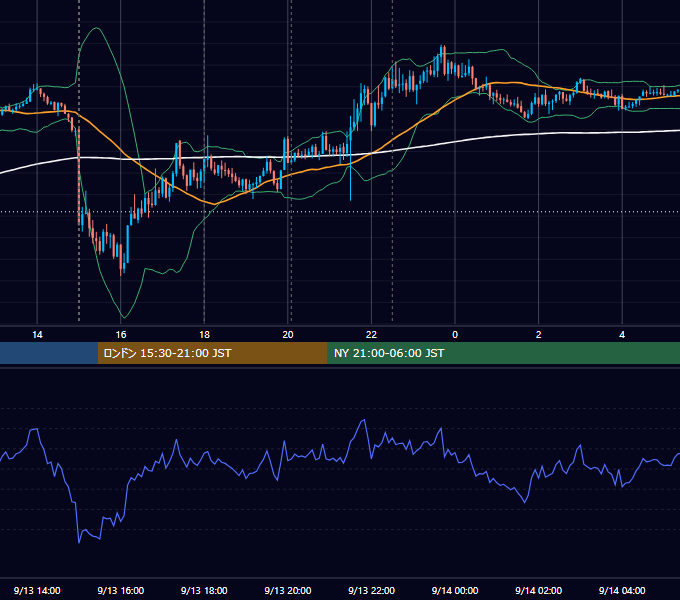Viewport: 680px width, 600px height.
Task: Click the 20 hour label on price chart axis
Action: [x=288, y=335]
